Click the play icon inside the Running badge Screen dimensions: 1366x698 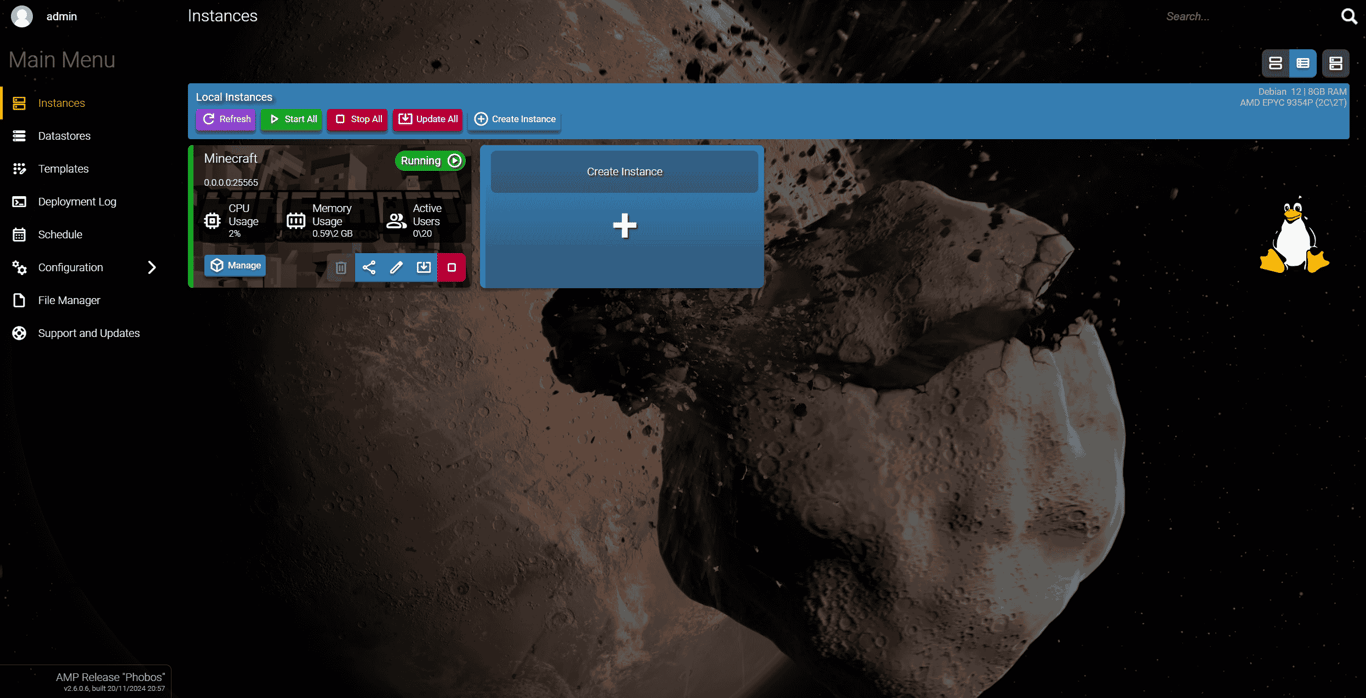(455, 160)
